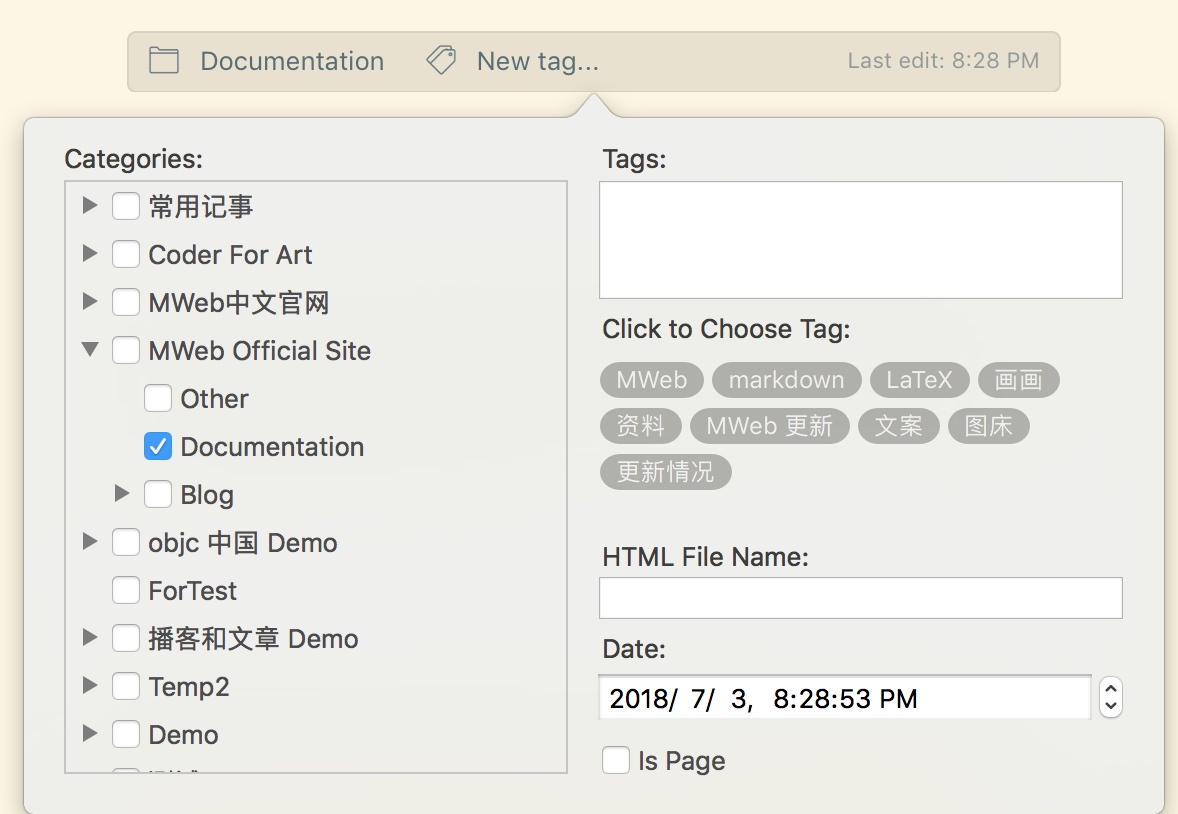Viewport: 1178px width, 814px height.
Task: Expand the 播客和文章 Demo category
Action: 90,637
